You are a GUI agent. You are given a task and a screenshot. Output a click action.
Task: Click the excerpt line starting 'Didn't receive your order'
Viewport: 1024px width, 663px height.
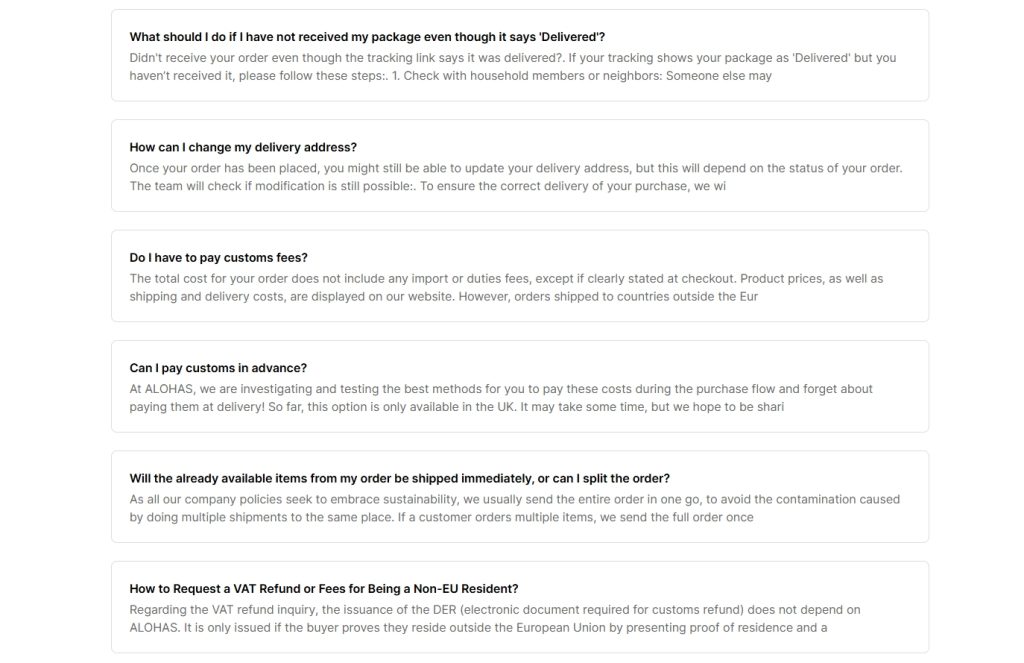512,58
